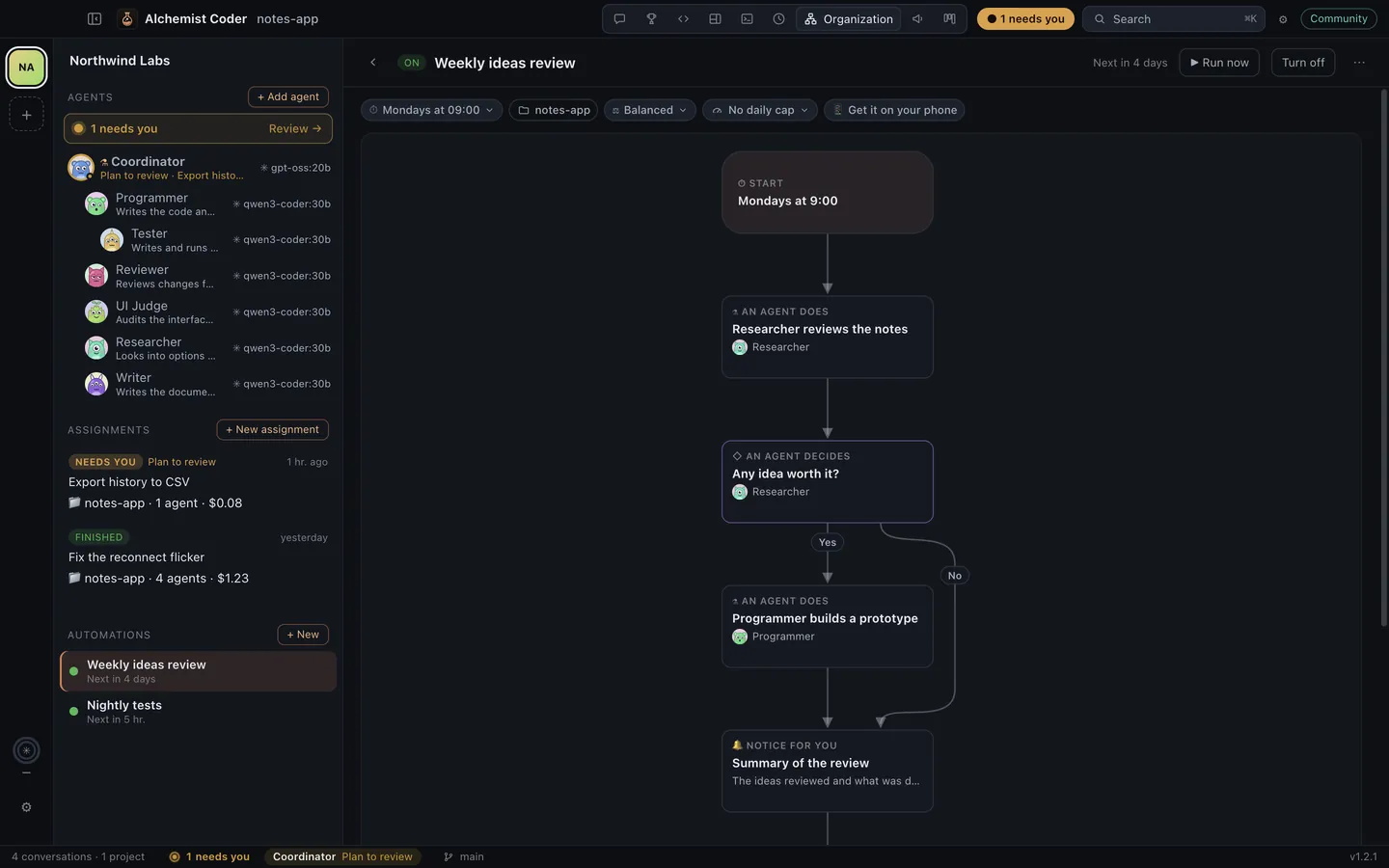1389x868 pixels.
Task: Create new automation with New button
Action: point(303,635)
